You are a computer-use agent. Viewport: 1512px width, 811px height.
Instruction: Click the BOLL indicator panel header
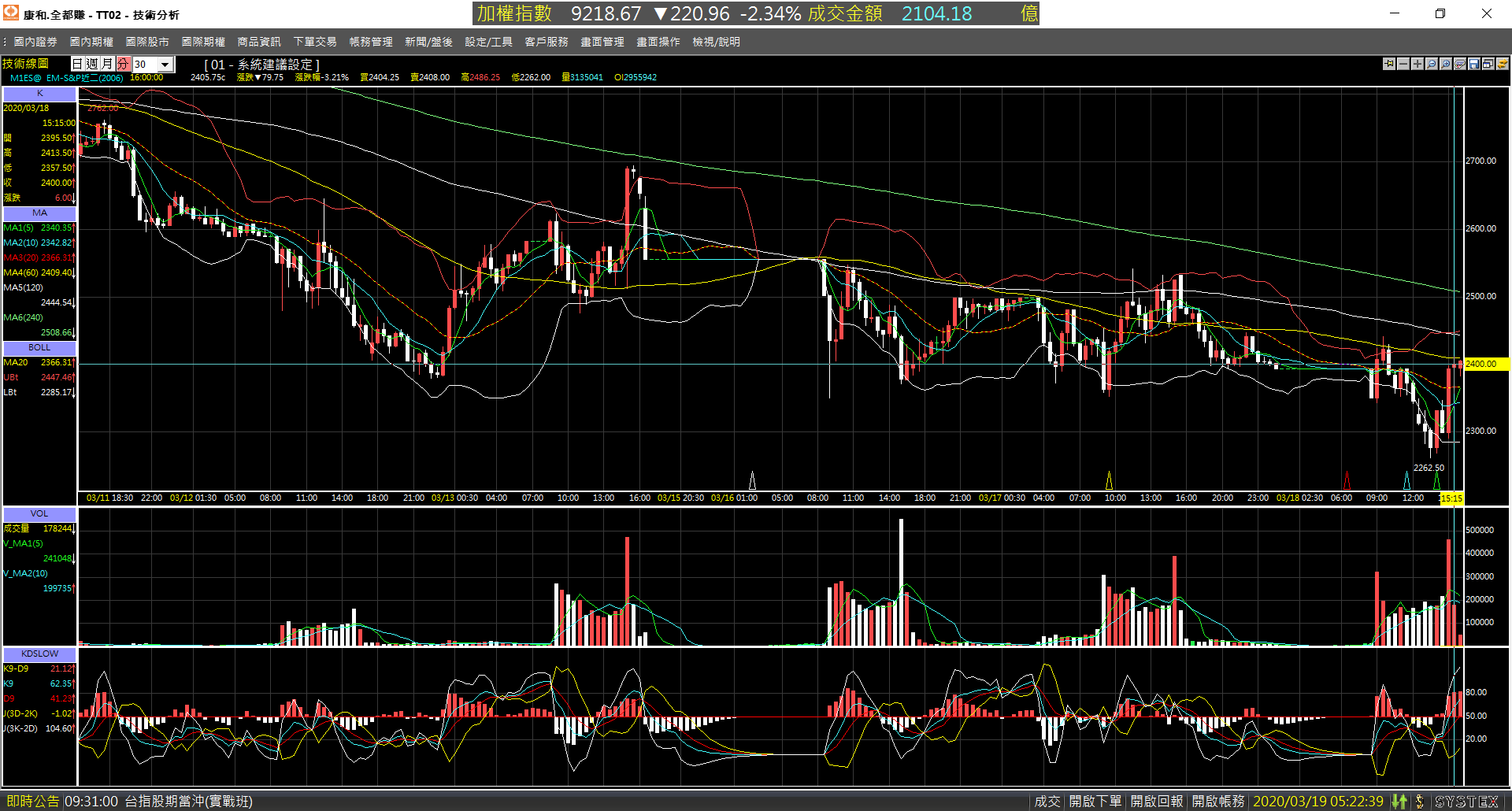click(x=39, y=347)
